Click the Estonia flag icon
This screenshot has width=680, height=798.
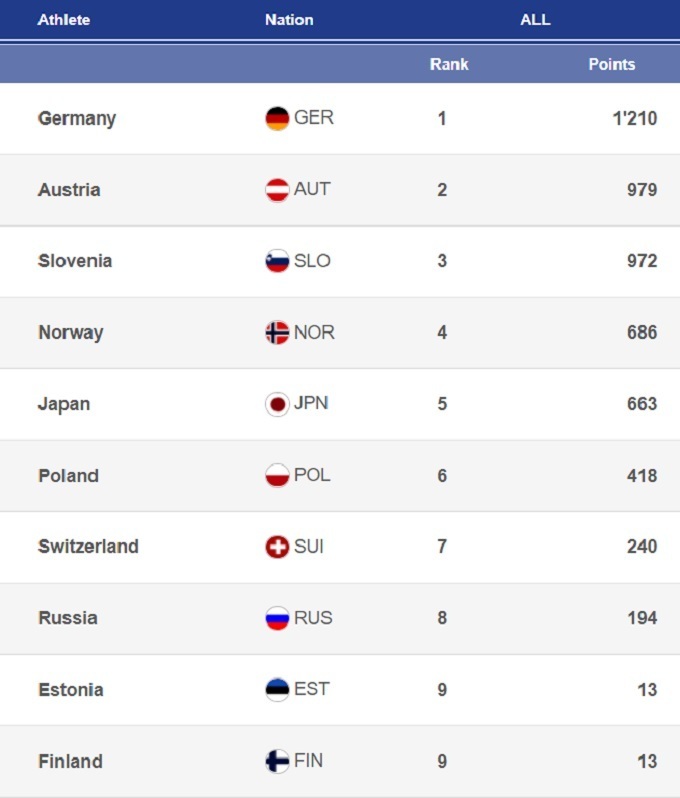pos(277,690)
